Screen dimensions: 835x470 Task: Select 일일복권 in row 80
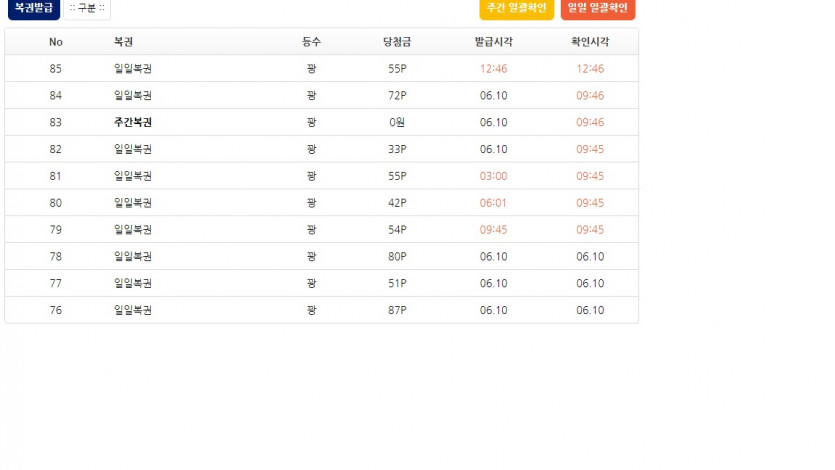pyautogui.click(x=133, y=203)
